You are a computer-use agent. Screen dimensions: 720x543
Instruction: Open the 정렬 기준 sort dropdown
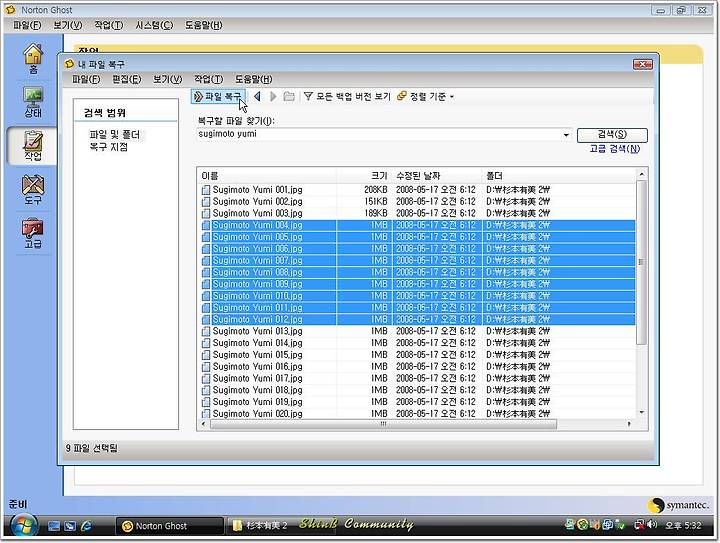(x=426, y=96)
